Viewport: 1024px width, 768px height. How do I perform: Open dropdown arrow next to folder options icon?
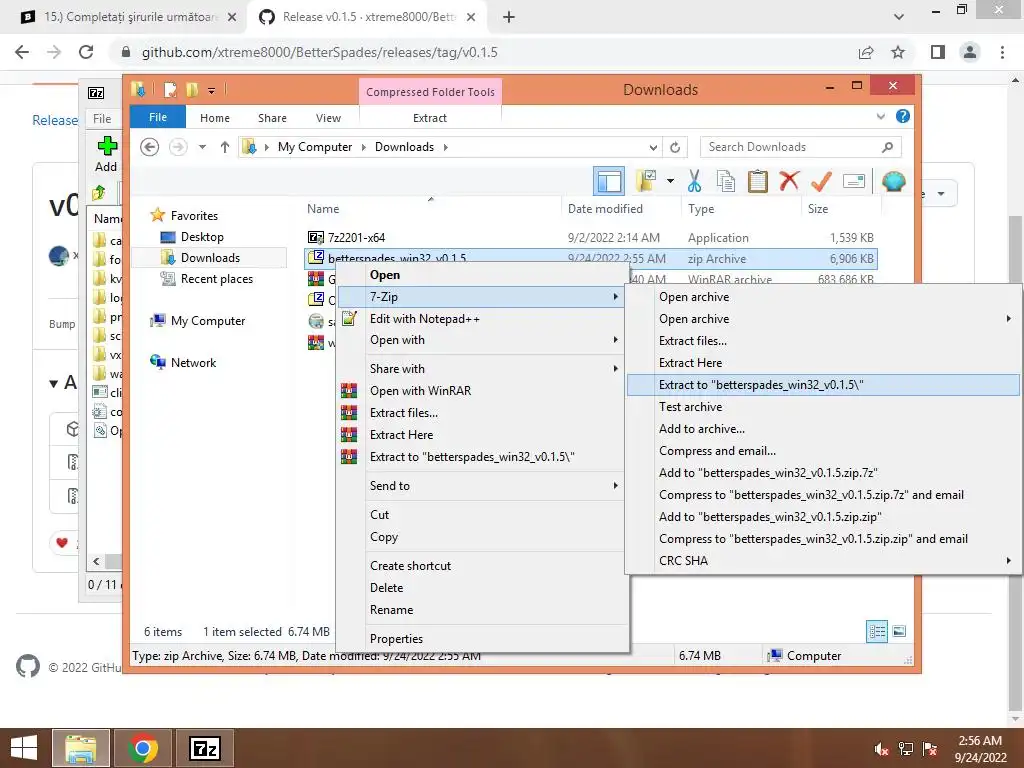pyautogui.click(x=670, y=181)
